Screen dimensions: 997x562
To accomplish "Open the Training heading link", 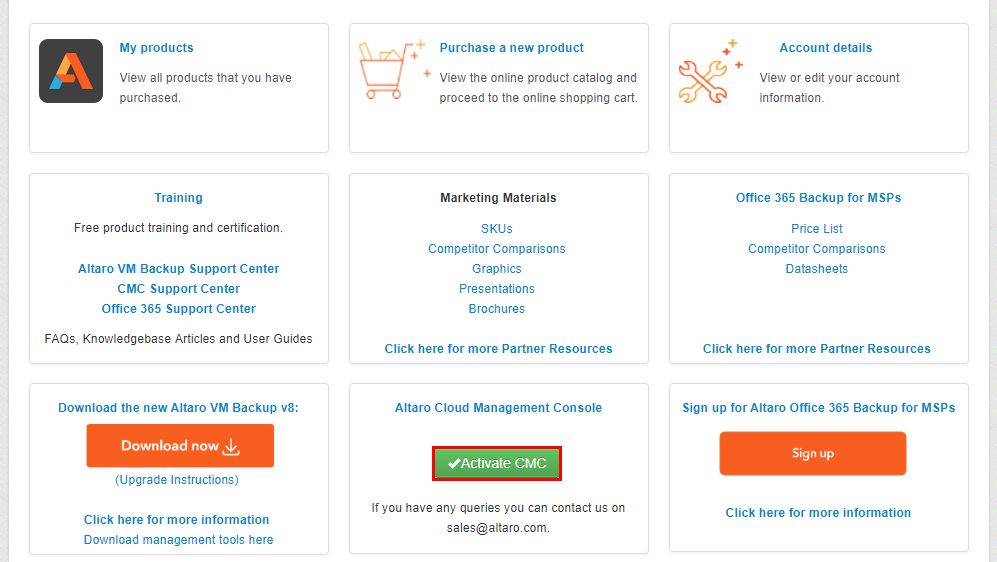I will (x=178, y=198).
